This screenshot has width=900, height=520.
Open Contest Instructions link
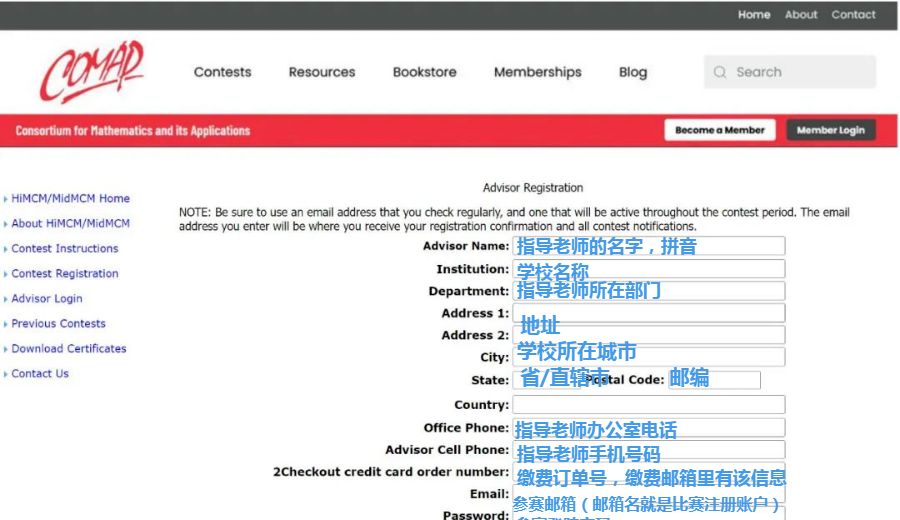tap(65, 249)
